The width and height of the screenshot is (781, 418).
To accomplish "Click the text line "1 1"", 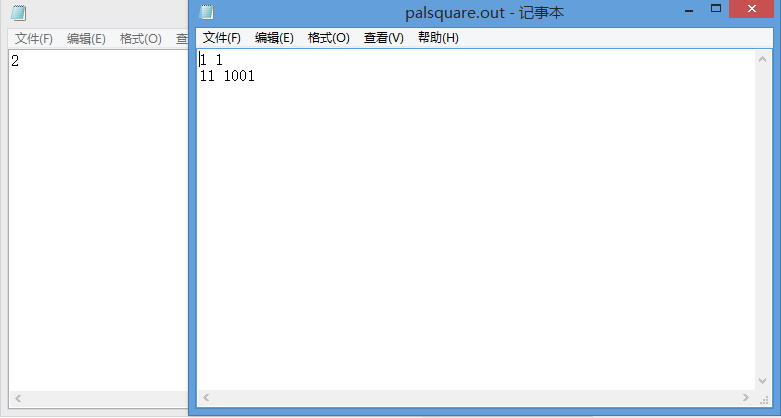I will click(x=211, y=60).
